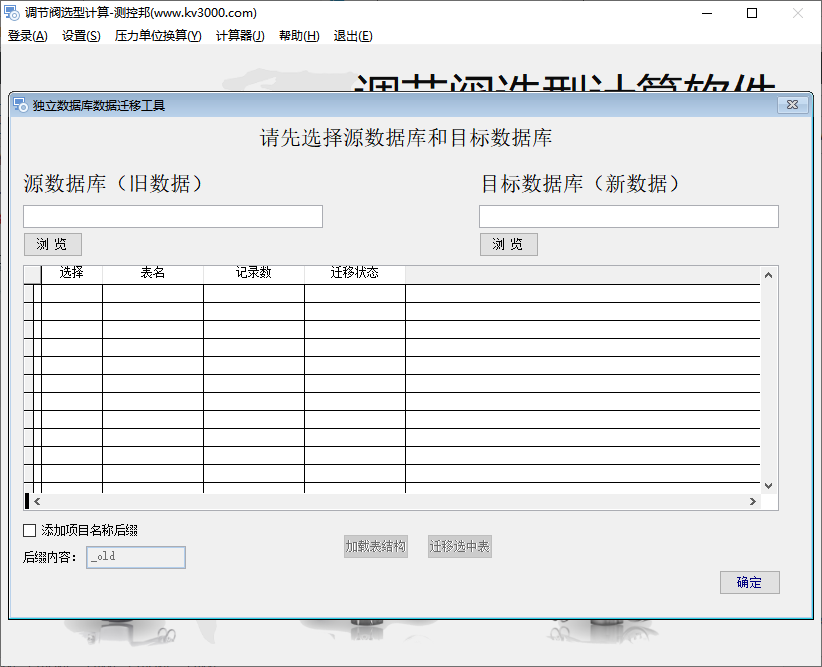Open the 登录(A) menu

tap(27, 36)
